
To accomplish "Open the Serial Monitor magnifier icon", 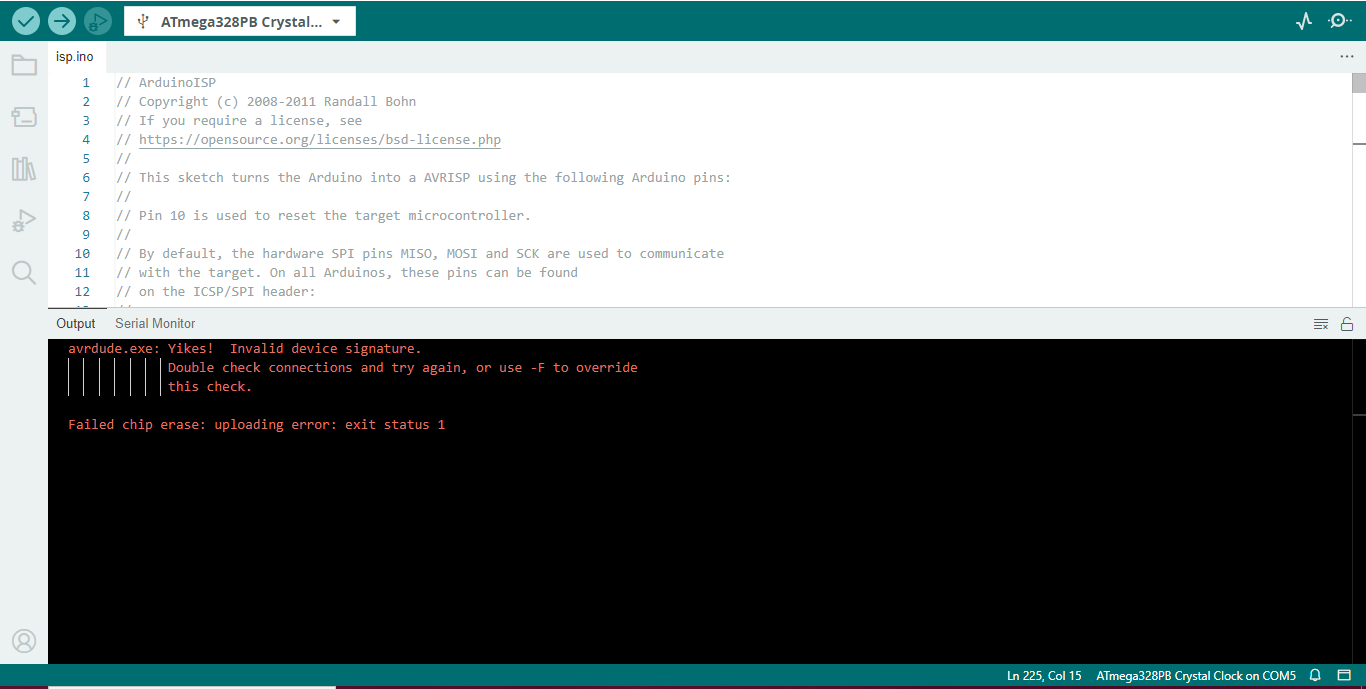I will 1340,20.
